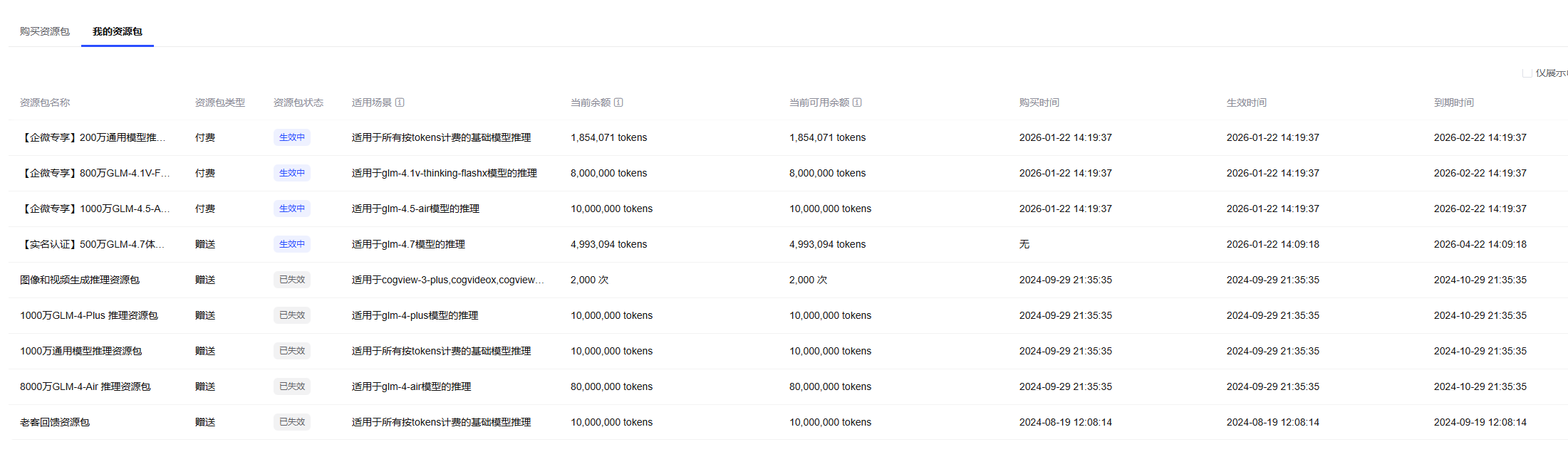This screenshot has width=1568, height=474.
Task: Click effective time 2026-01-22 14:09:18
Action: pyautogui.click(x=1273, y=244)
